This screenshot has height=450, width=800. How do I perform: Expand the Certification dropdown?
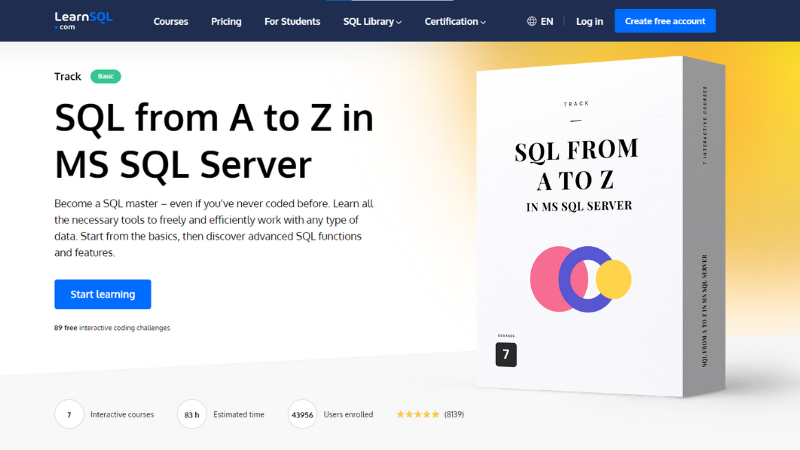[455, 21]
